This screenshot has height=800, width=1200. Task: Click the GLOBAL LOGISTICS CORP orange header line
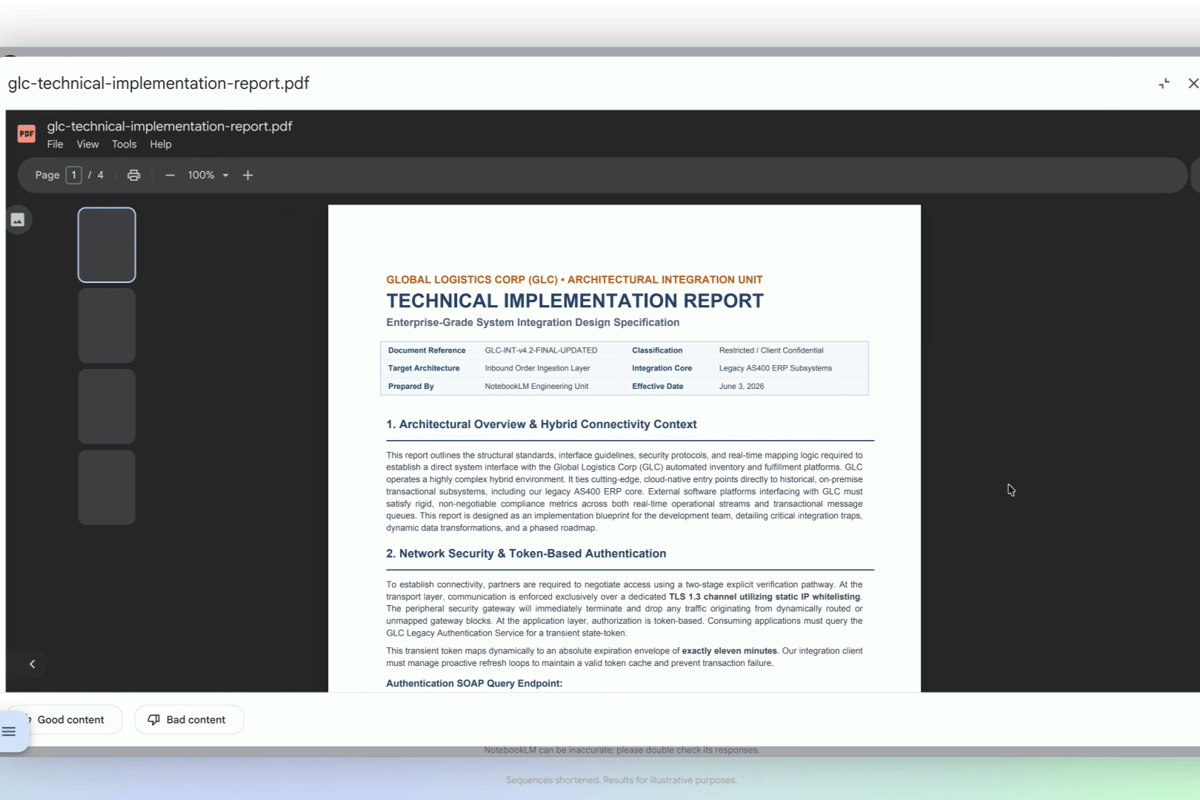click(574, 280)
